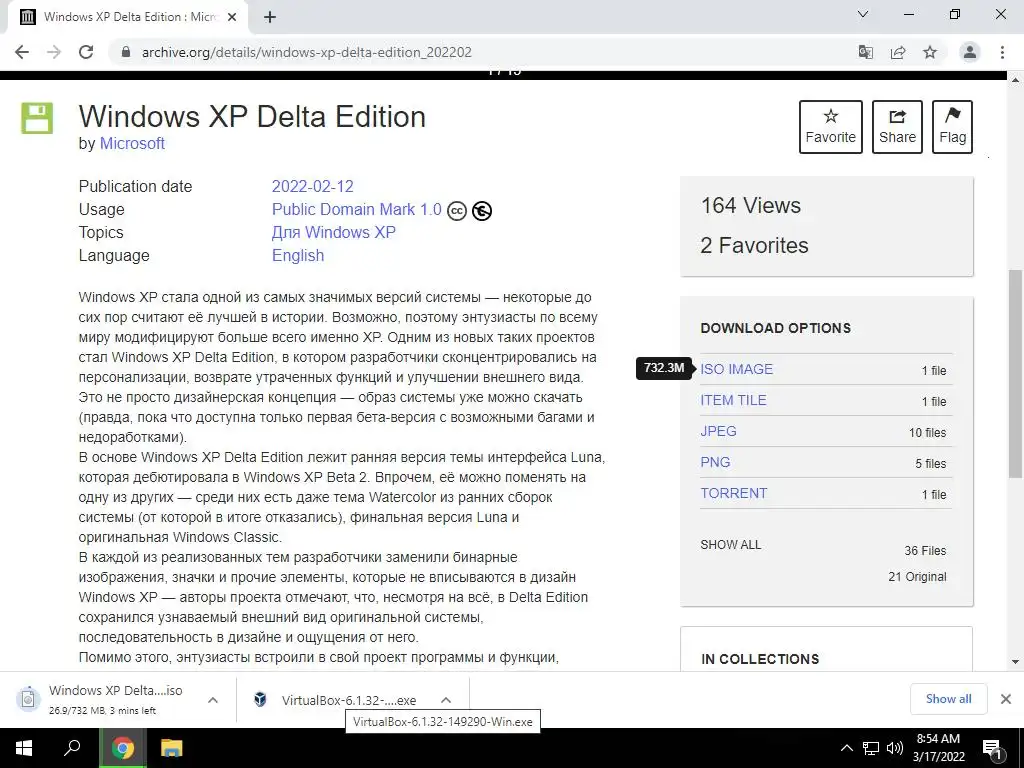The width and height of the screenshot is (1024, 768).
Task: Download the TORRENT file
Action: pos(733,493)
